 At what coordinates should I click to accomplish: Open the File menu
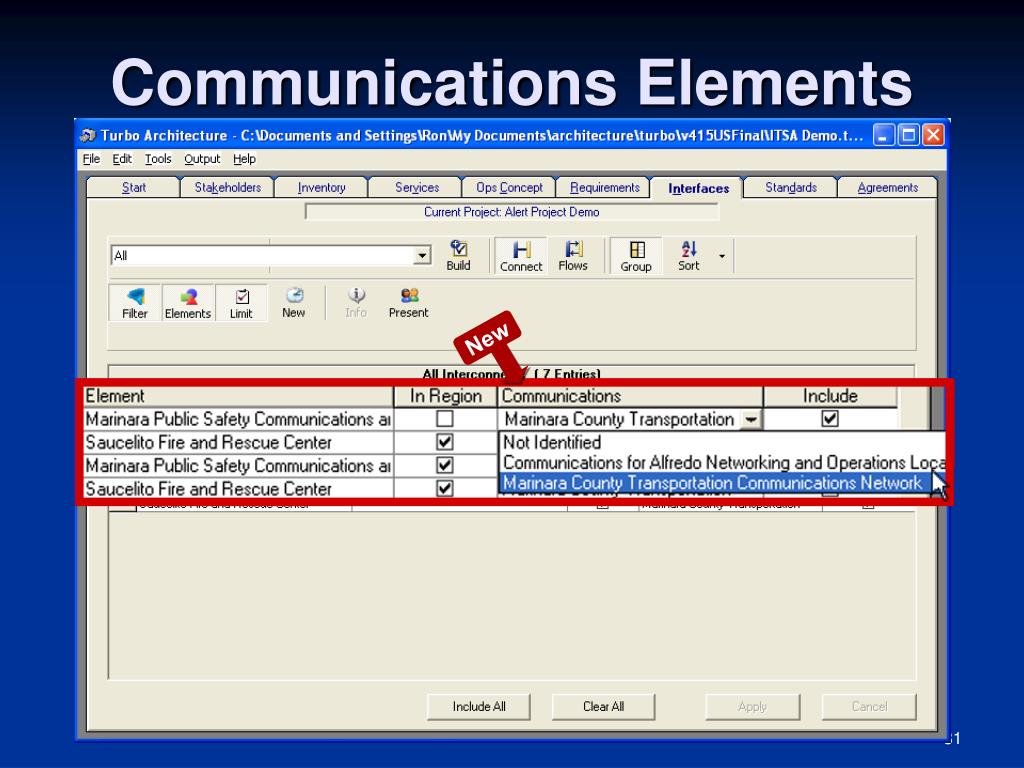pos(91,159)
